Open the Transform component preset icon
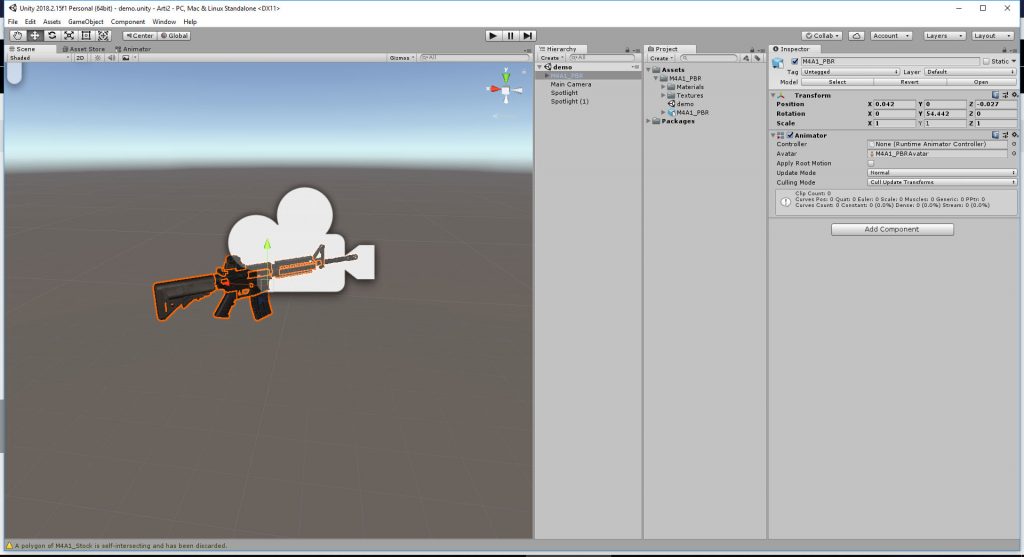The width and height of the screenshot is (1024, 557). (1005, 95)
